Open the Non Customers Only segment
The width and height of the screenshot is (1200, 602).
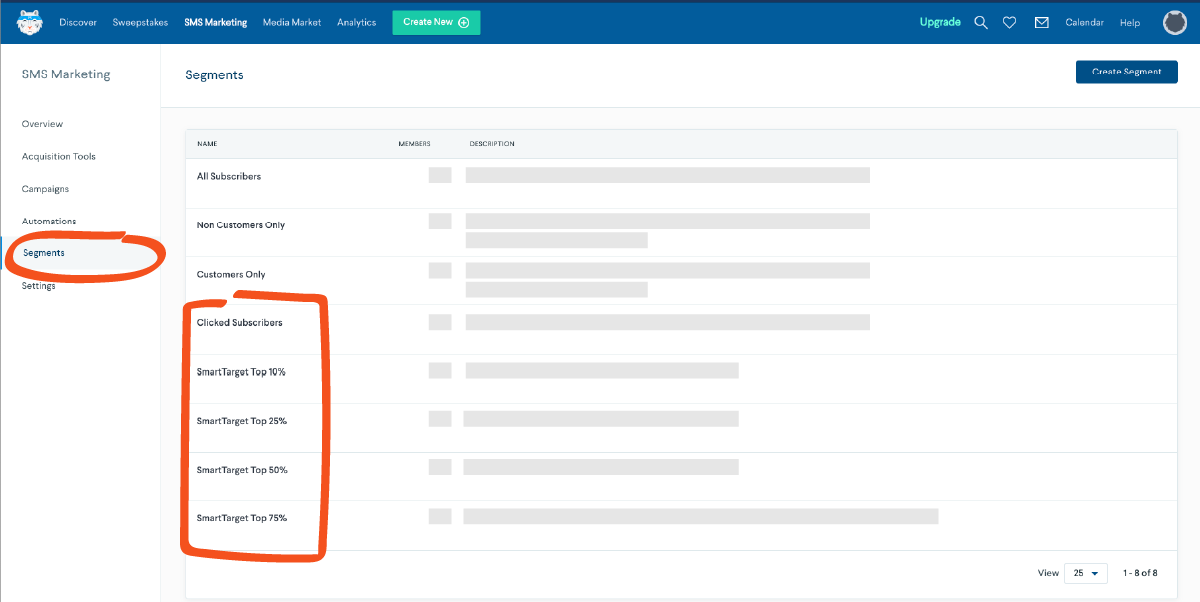241,225
